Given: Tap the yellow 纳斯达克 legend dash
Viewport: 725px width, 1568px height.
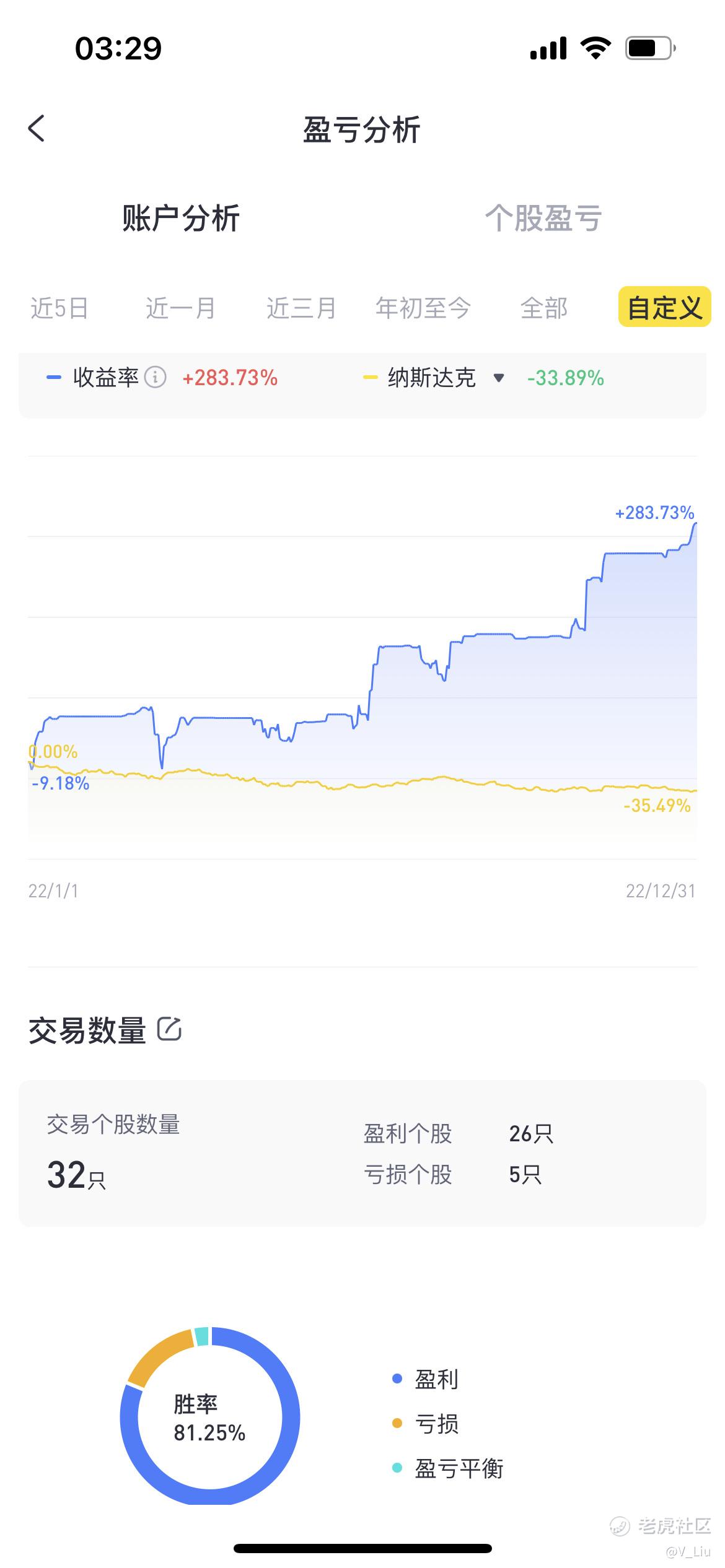Looking at the screenshot, I should (370, 377).
